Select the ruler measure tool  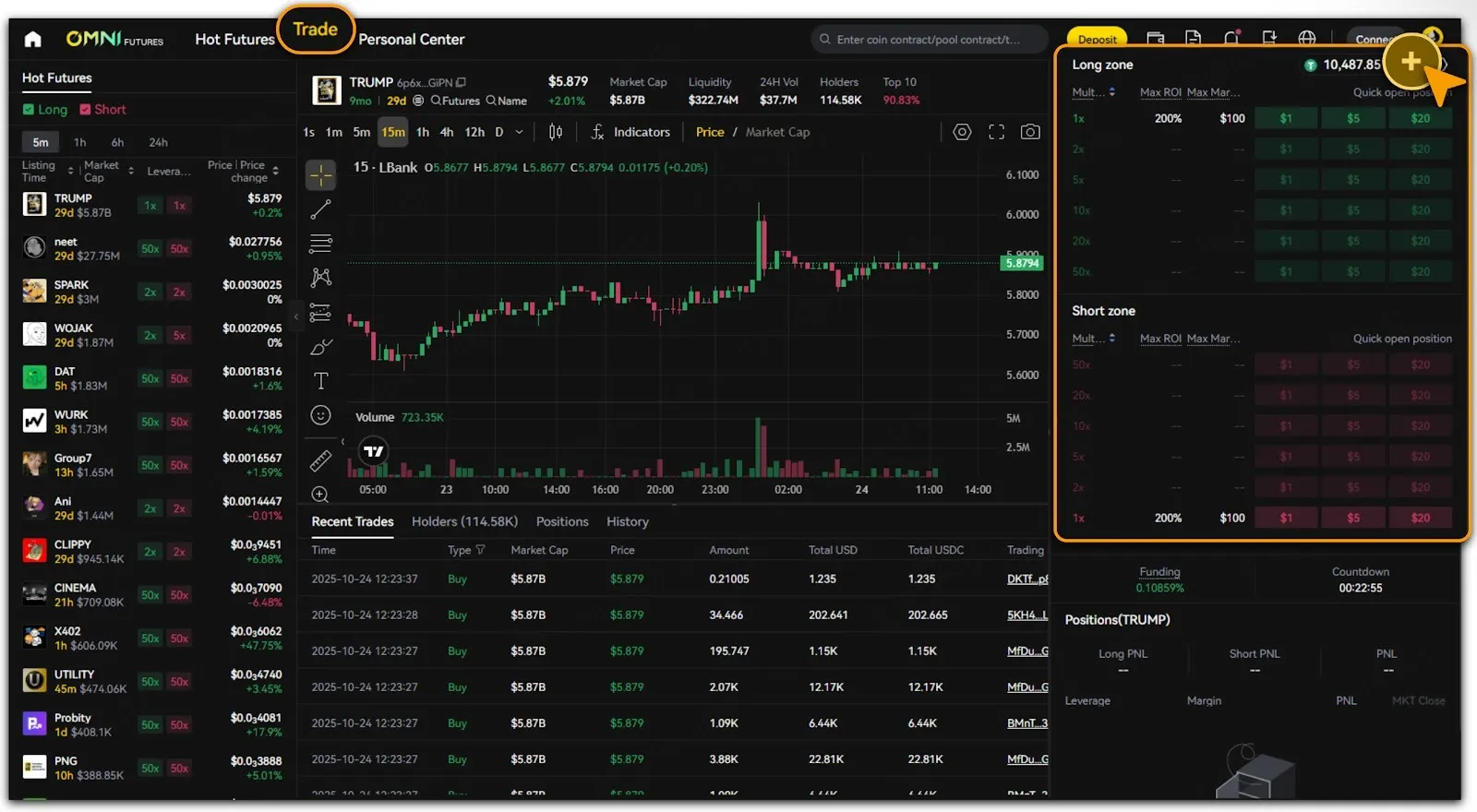[x=320, y=460]
